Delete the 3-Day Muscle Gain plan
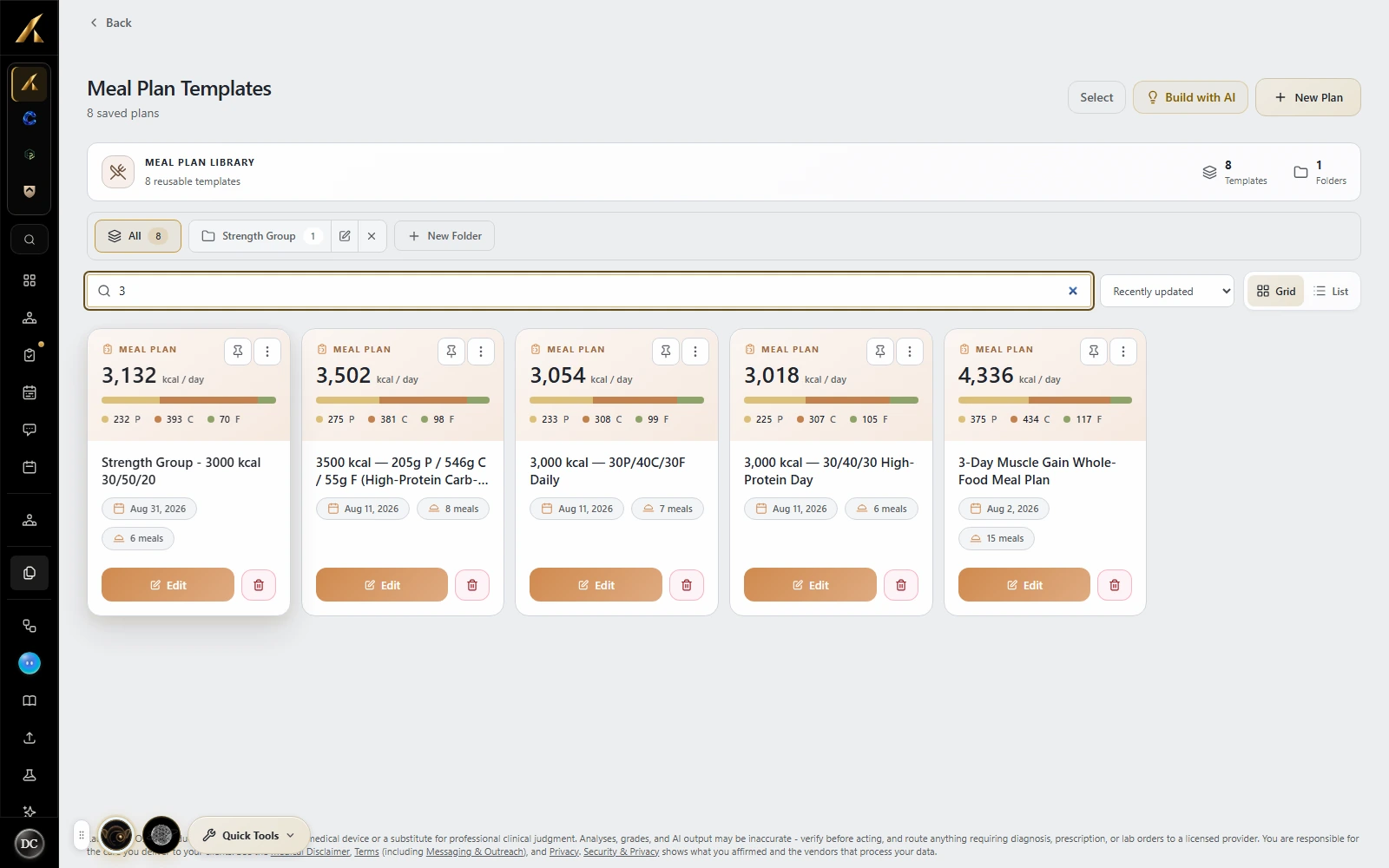1389x868 pixels. click(1115, 585)
